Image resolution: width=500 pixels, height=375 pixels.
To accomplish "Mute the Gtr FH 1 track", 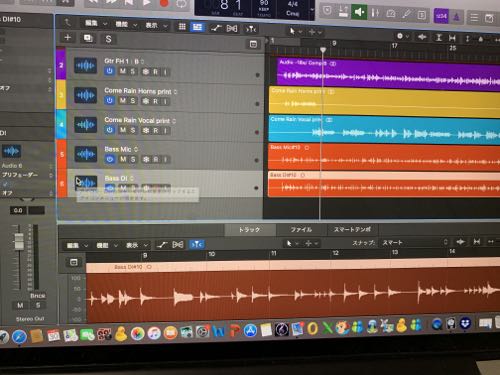I will click(123, 71).
